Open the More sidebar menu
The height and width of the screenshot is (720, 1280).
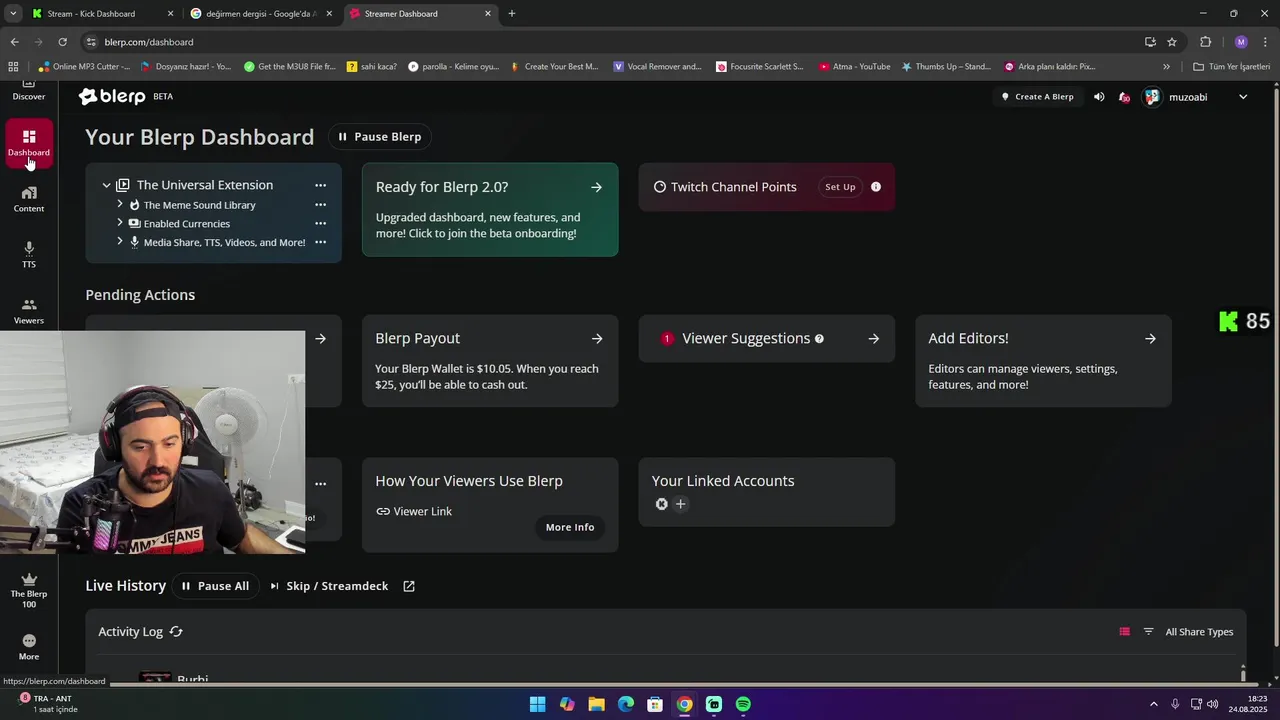click(29, 647)
